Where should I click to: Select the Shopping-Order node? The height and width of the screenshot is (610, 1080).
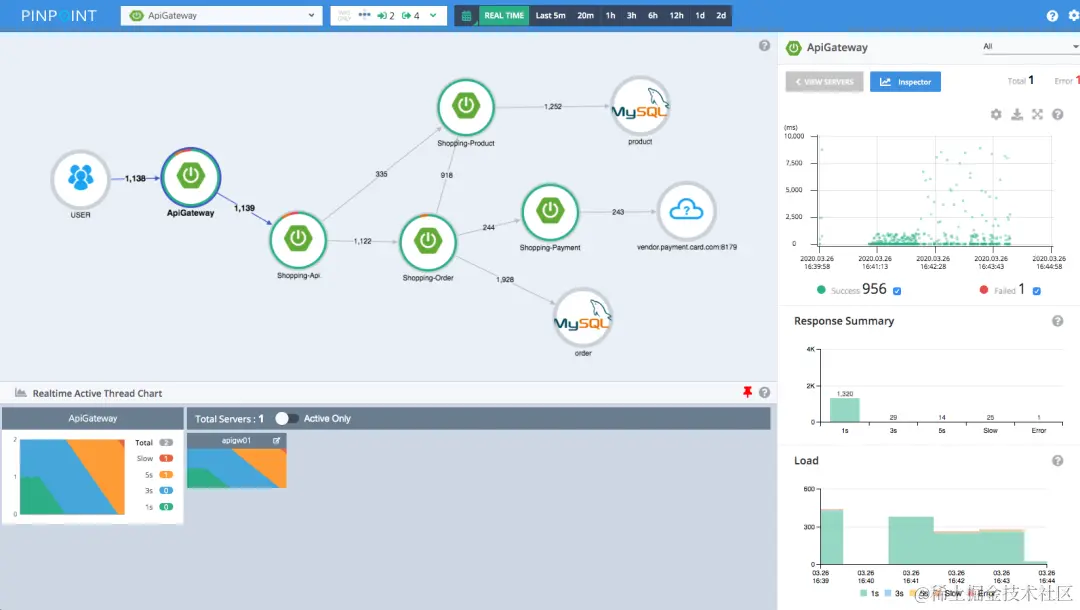click(428, 242)
